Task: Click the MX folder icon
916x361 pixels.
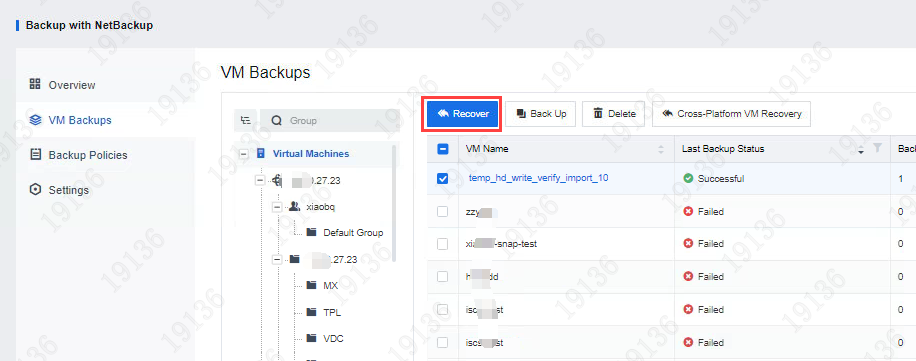Action: (312, 285)
